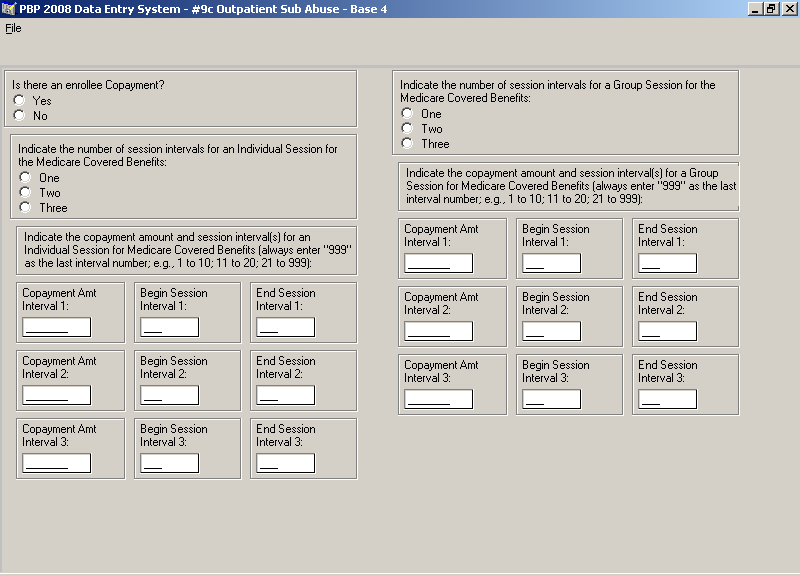The image size is (800, 576).
Task: Select Yes for enrollee Copayment
Action: 19,101
